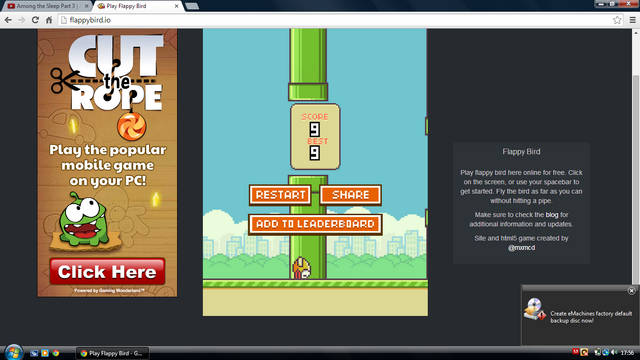Open the Windows Start menu orb

pos(13,352)
